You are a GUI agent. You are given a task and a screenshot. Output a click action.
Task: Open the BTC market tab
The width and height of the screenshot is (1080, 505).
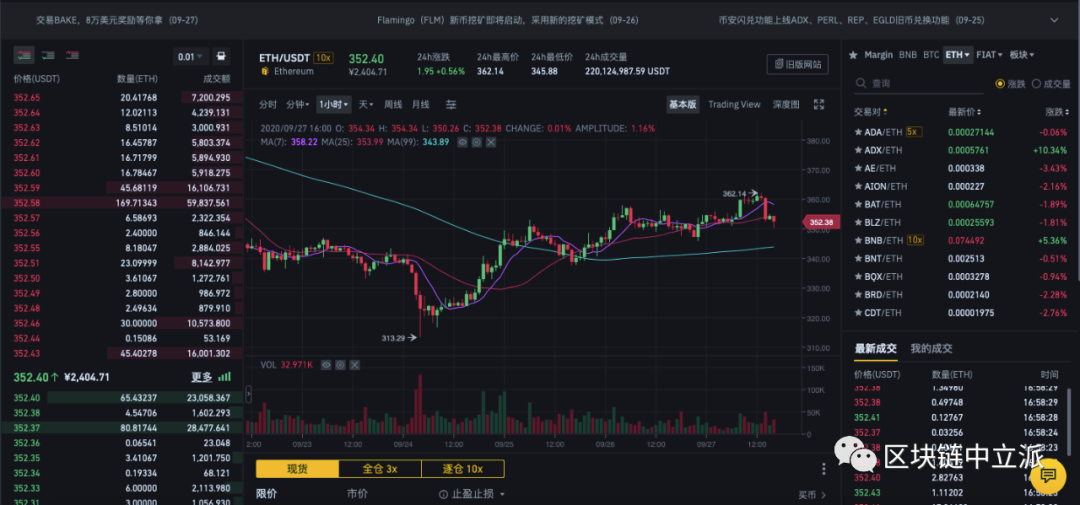click(x=931, y=54)
